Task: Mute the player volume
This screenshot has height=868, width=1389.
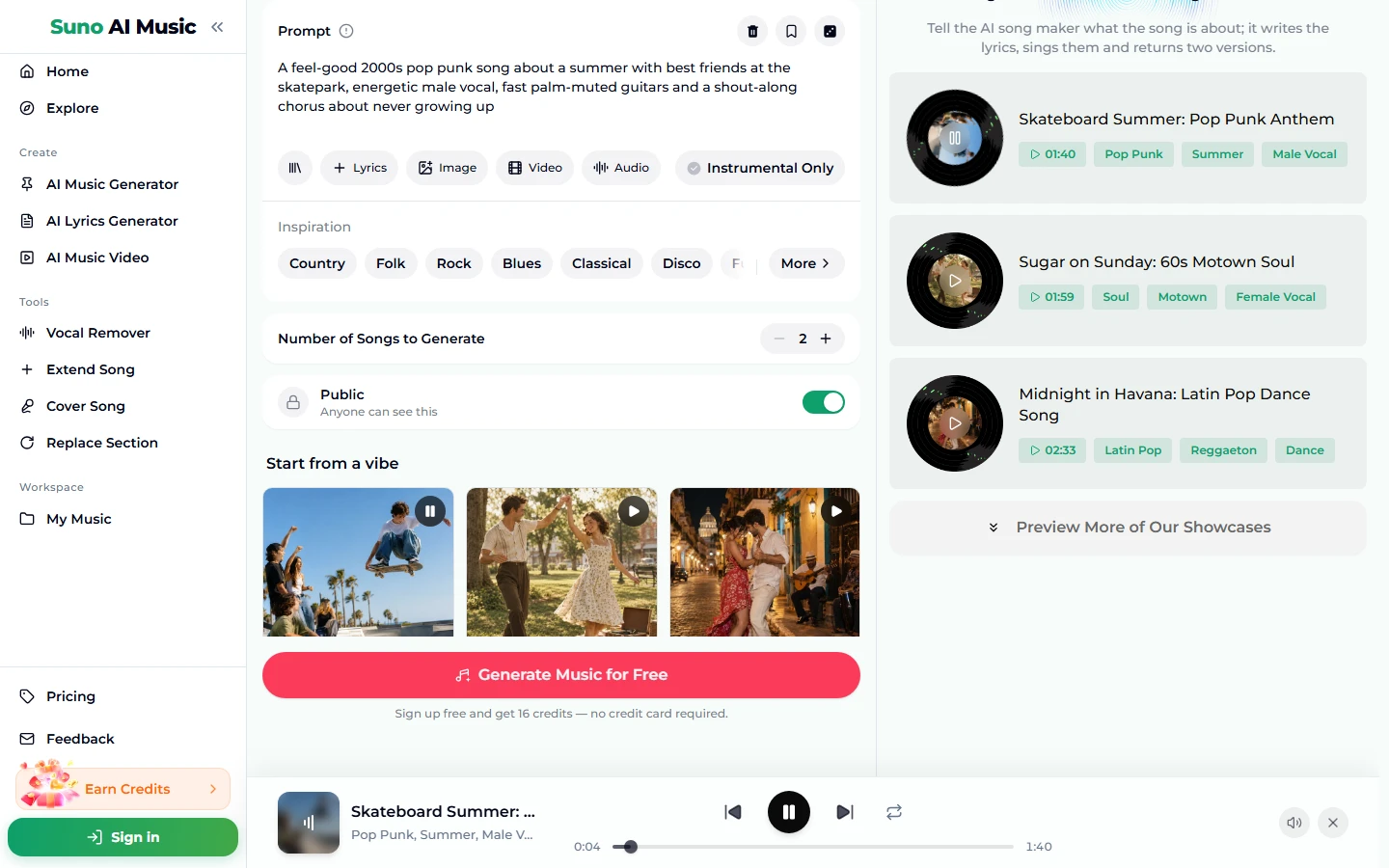Action: pos(1294,823)
